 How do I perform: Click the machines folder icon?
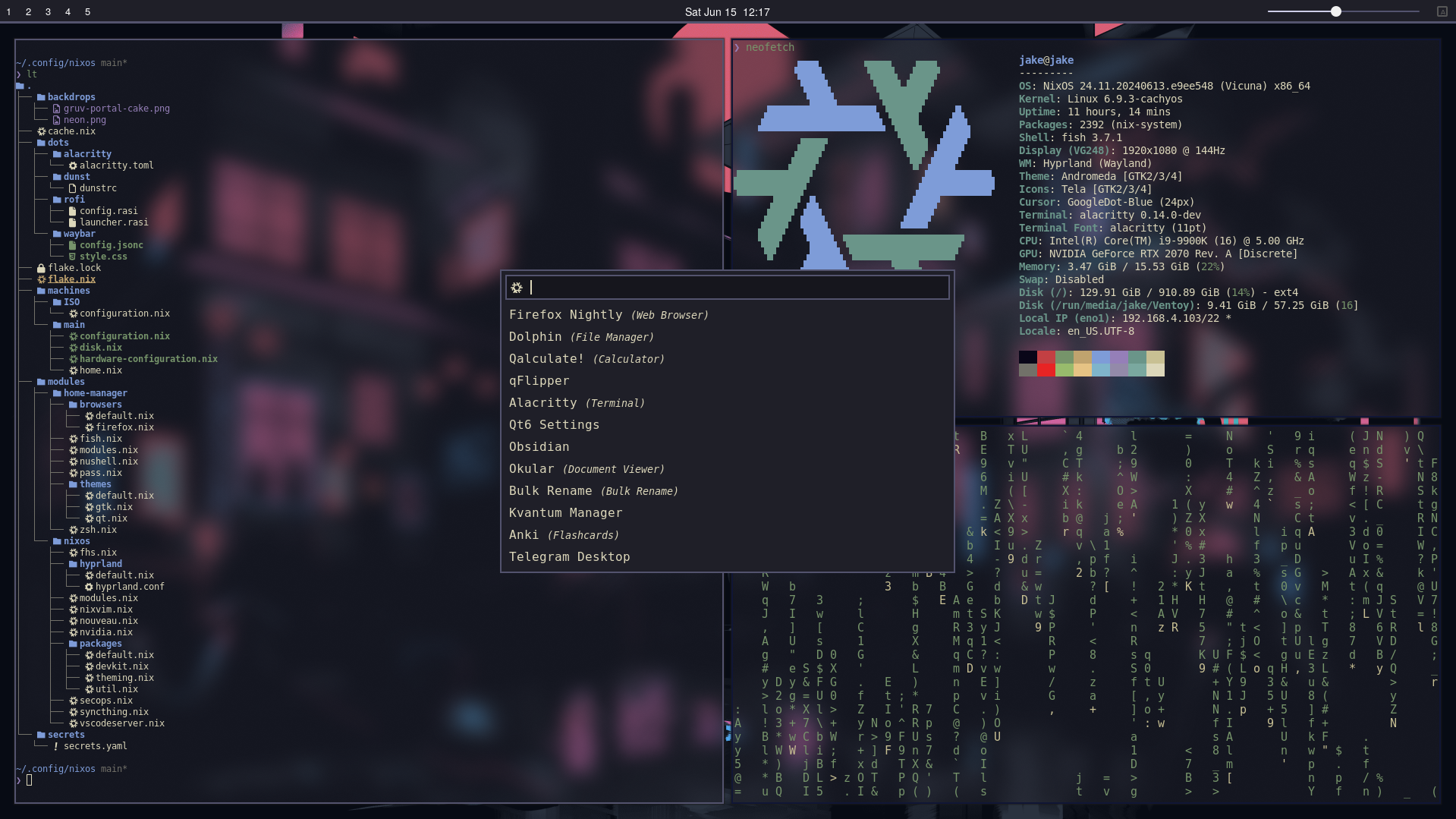tap(41, 291)
